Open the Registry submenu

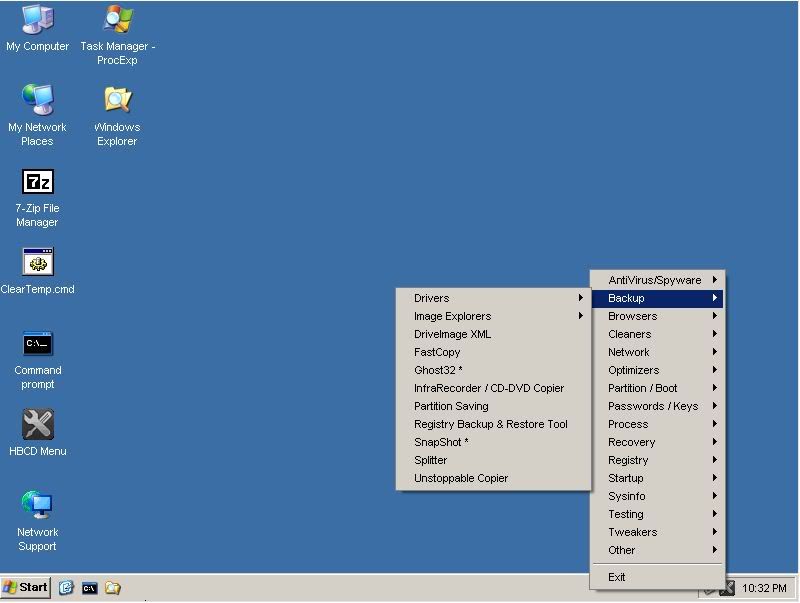tap(657, 460)
